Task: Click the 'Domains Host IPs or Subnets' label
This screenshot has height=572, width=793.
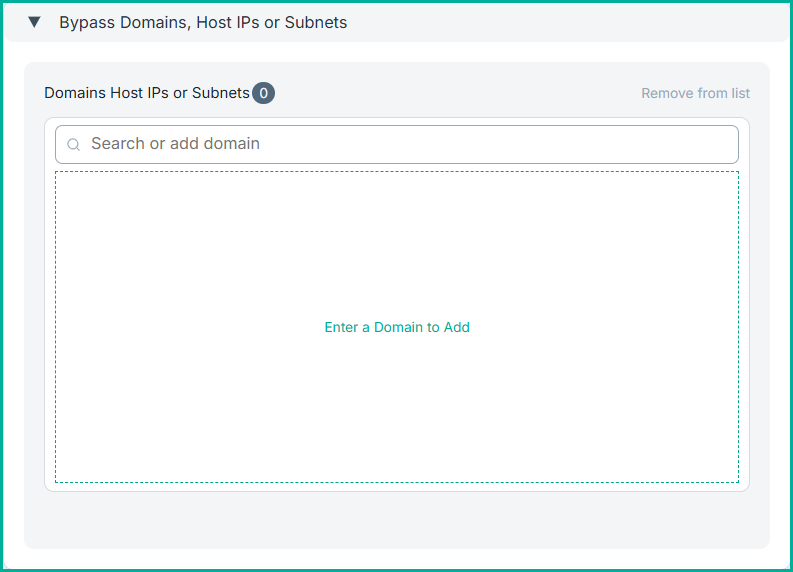Action: click(147, 93)
